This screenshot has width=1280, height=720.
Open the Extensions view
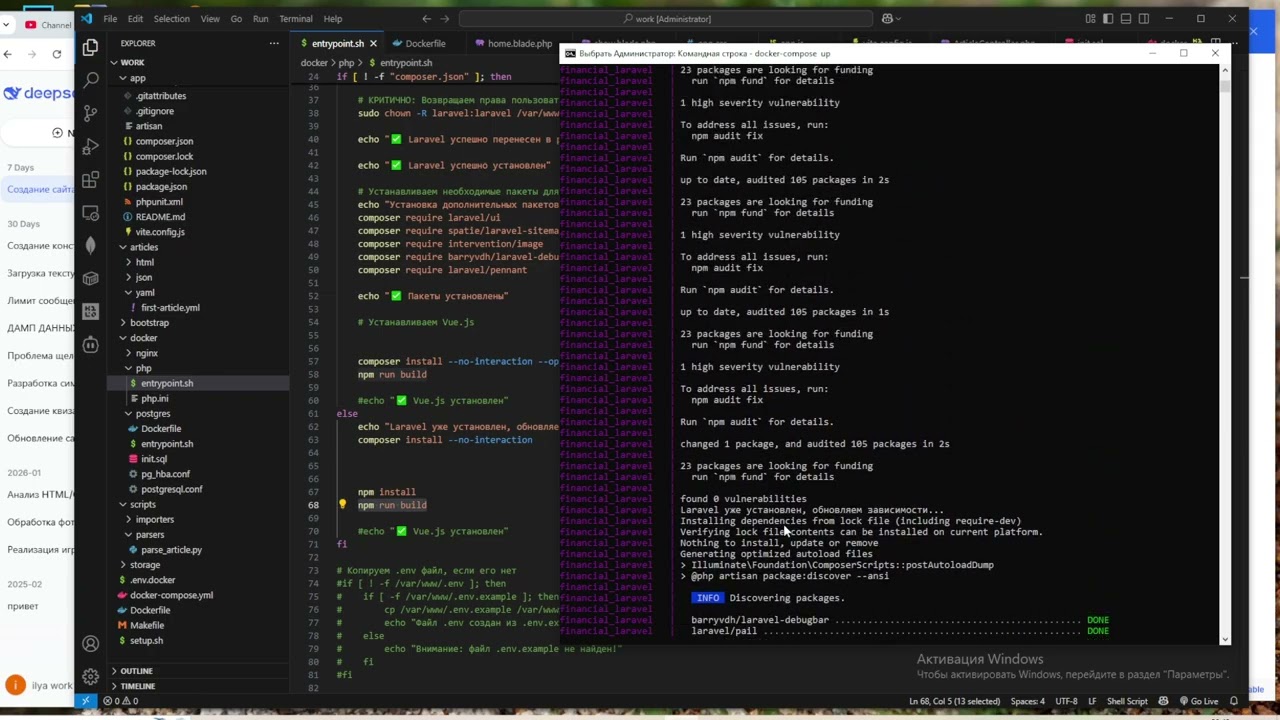(90, 180)
